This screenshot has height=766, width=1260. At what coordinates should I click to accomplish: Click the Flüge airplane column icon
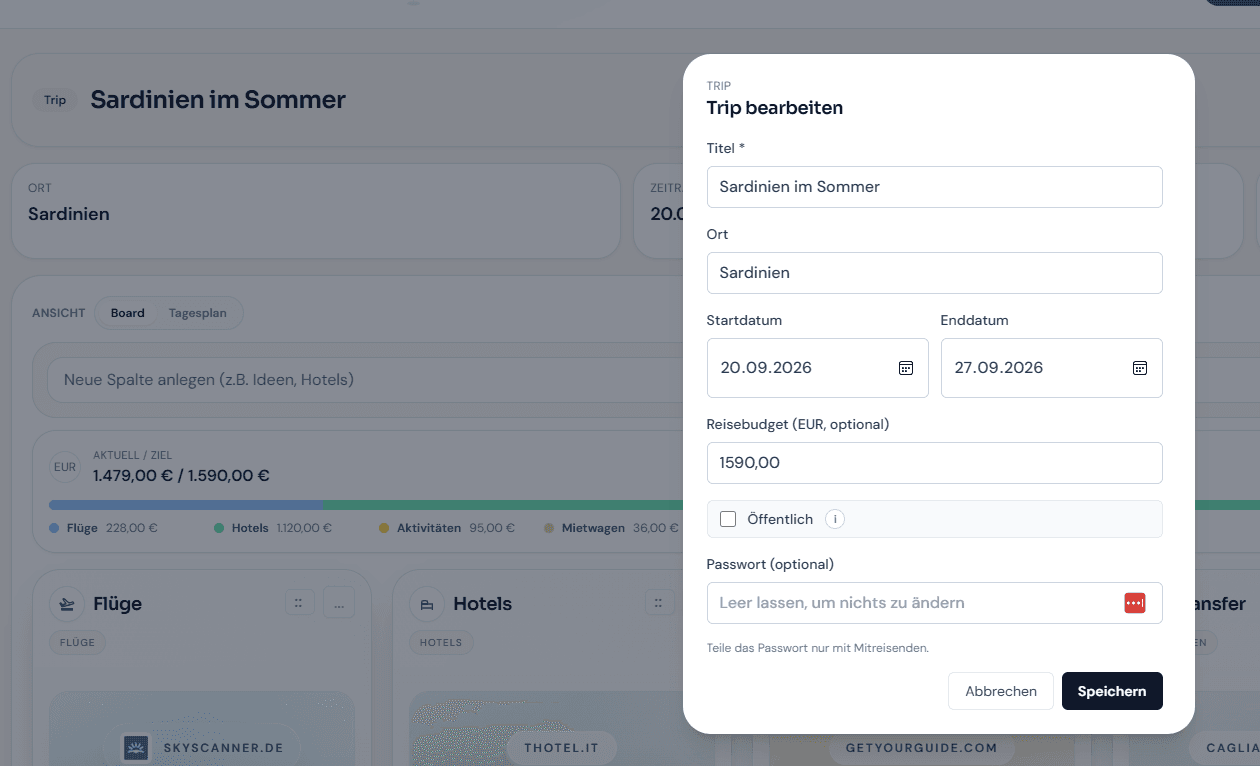click(66, 604)
